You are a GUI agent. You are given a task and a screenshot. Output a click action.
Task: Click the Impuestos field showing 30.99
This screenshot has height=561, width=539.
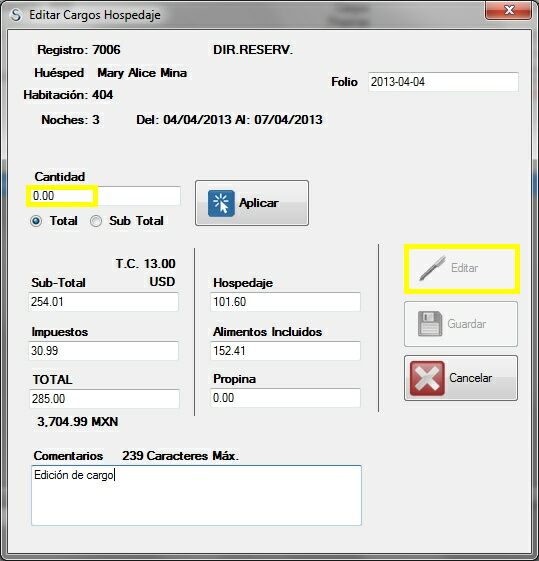[x=103, y=351]
